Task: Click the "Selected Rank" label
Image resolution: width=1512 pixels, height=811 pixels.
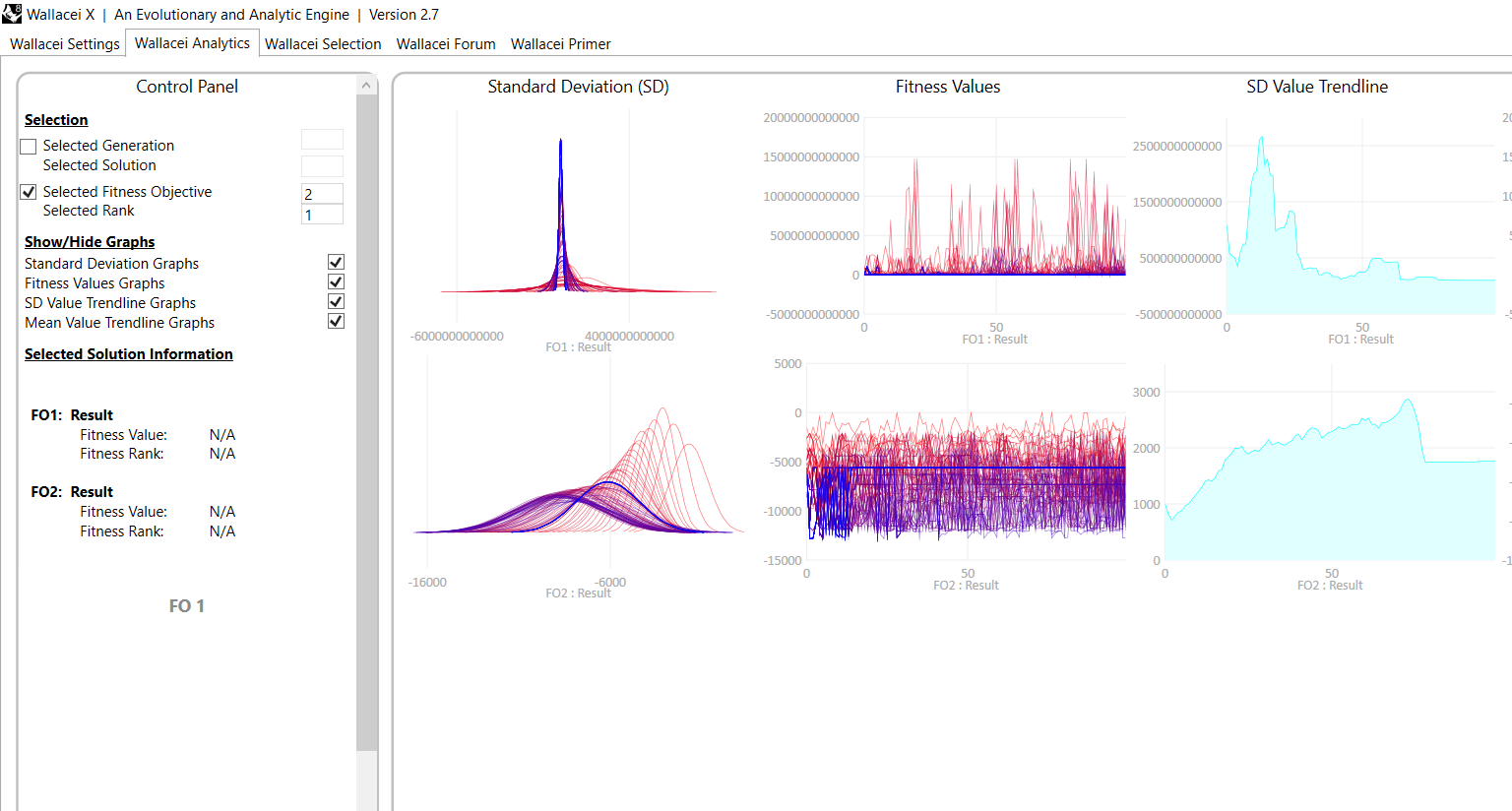Action: (x=89, y=211)
